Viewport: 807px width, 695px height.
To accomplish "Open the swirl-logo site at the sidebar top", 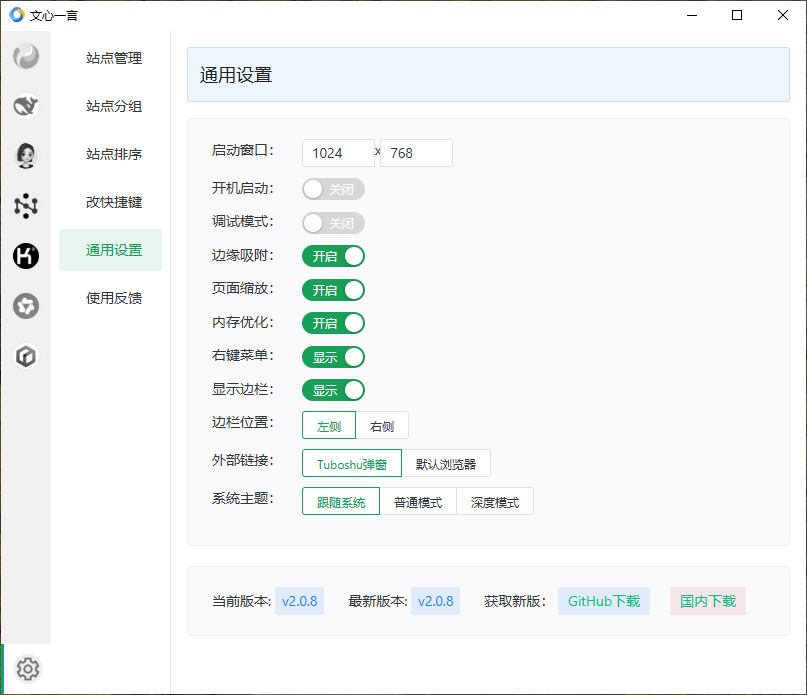I will tap(26, 56).
